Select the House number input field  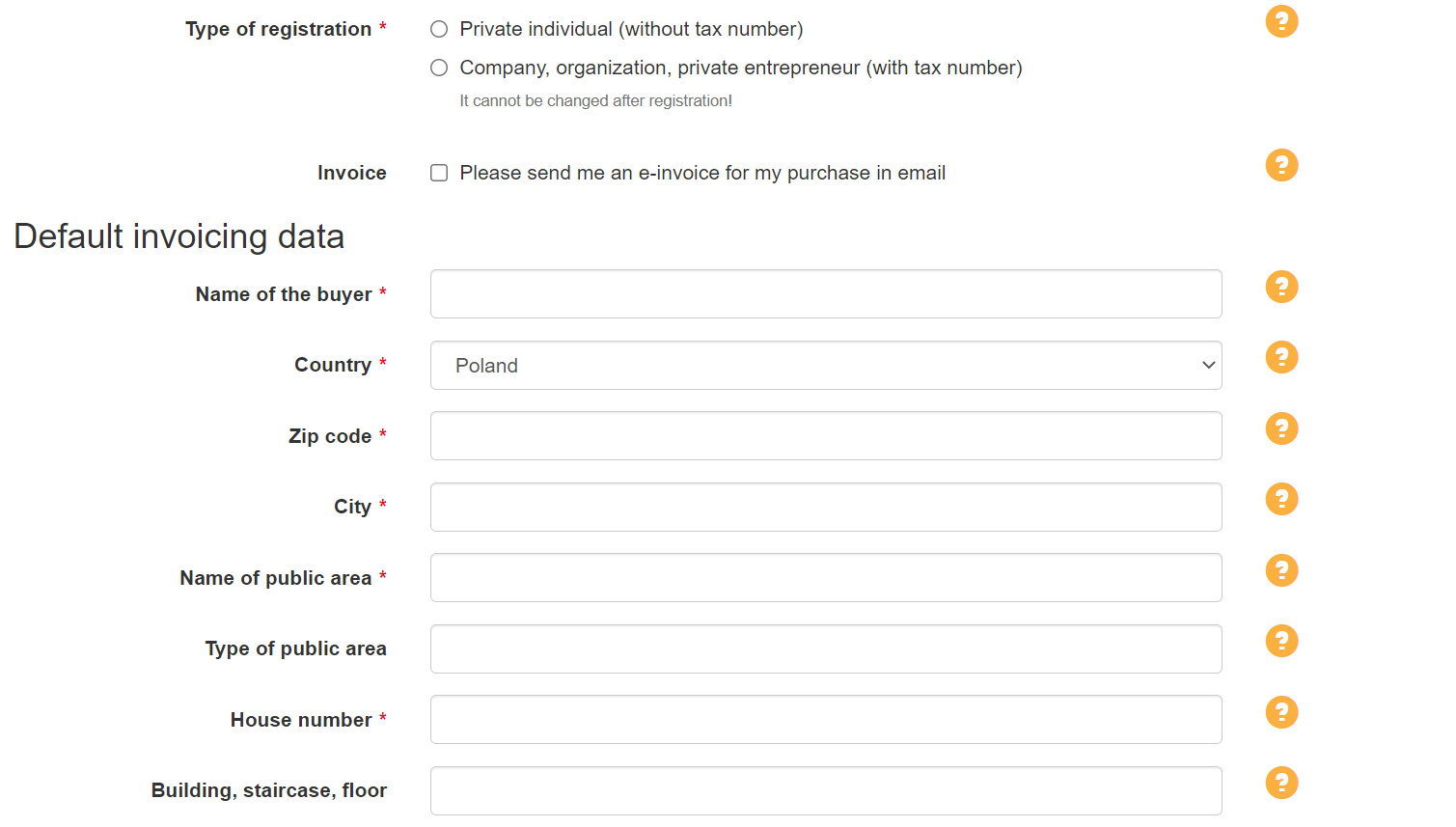[825, 720]
